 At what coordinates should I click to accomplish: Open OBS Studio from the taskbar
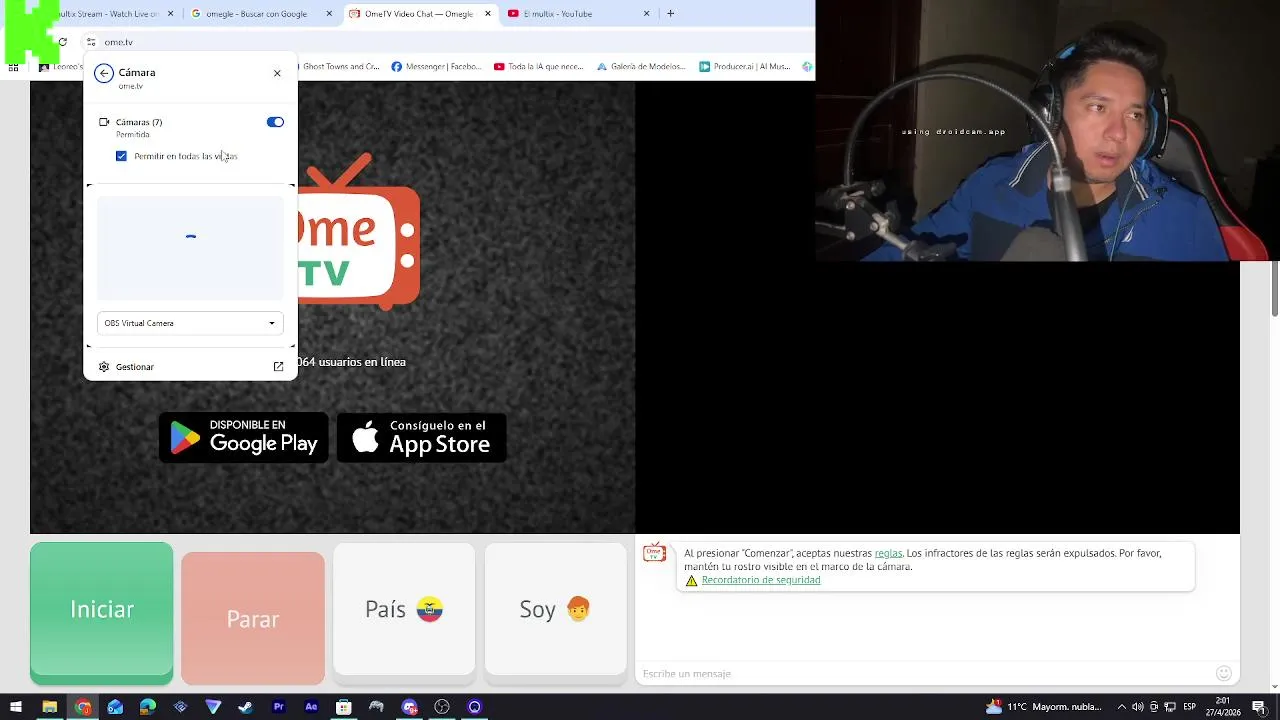tap(442, 707)
